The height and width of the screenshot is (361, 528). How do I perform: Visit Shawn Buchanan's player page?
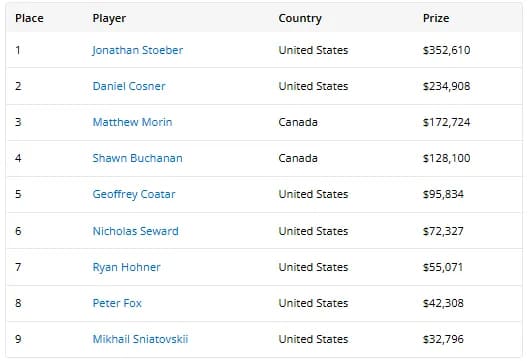coord(137,158)
